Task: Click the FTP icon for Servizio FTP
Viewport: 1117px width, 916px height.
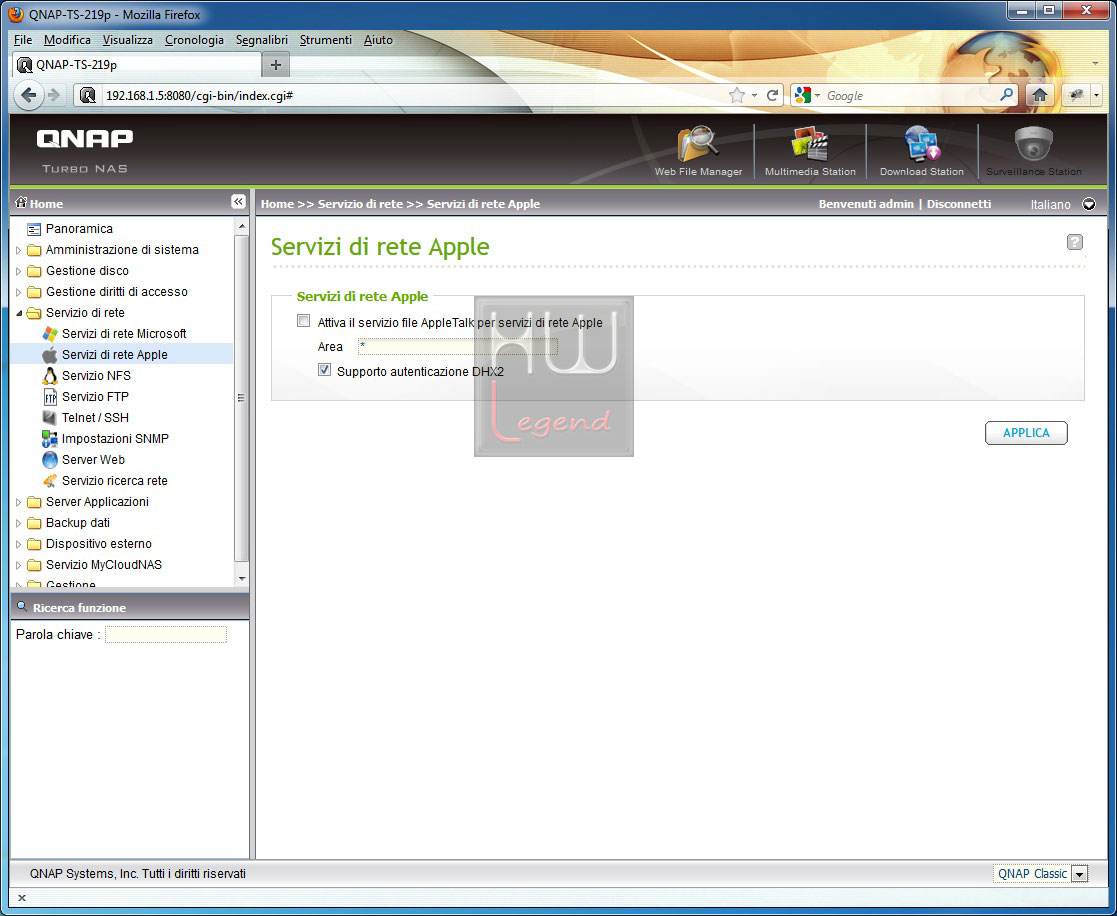Action: (50, 397)
